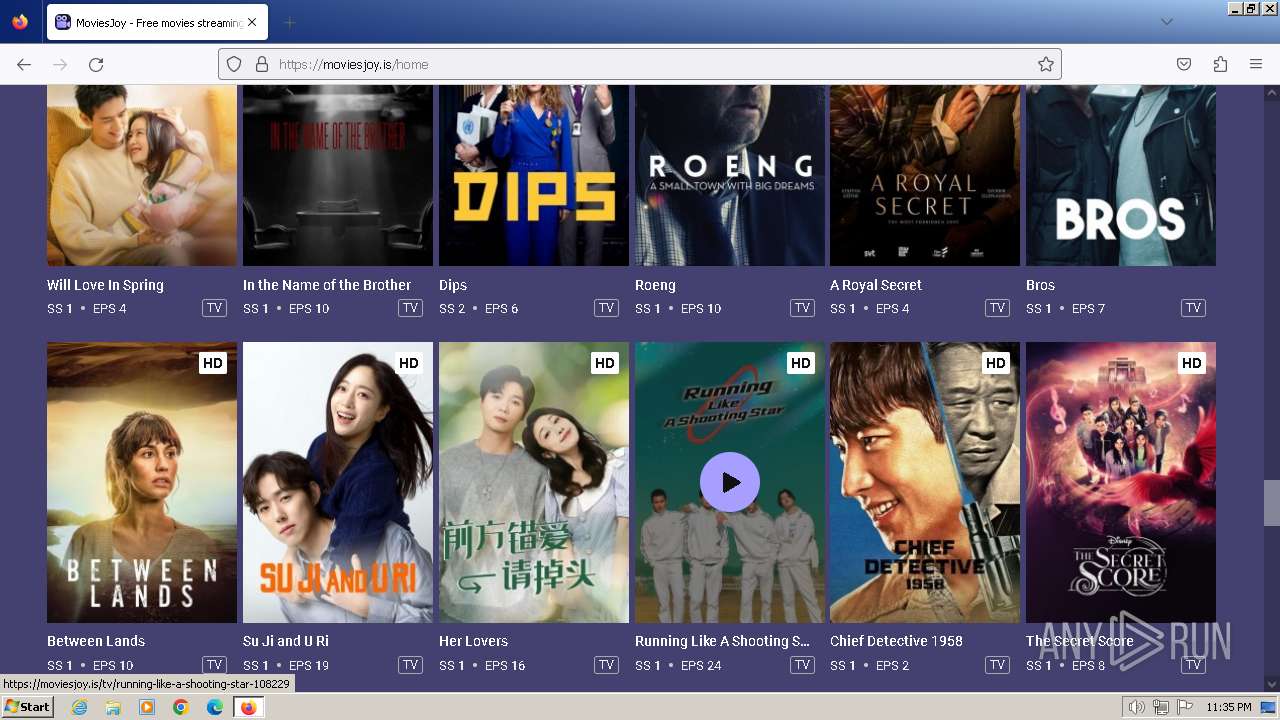Open A Royal Secret poster

(925, 175)
